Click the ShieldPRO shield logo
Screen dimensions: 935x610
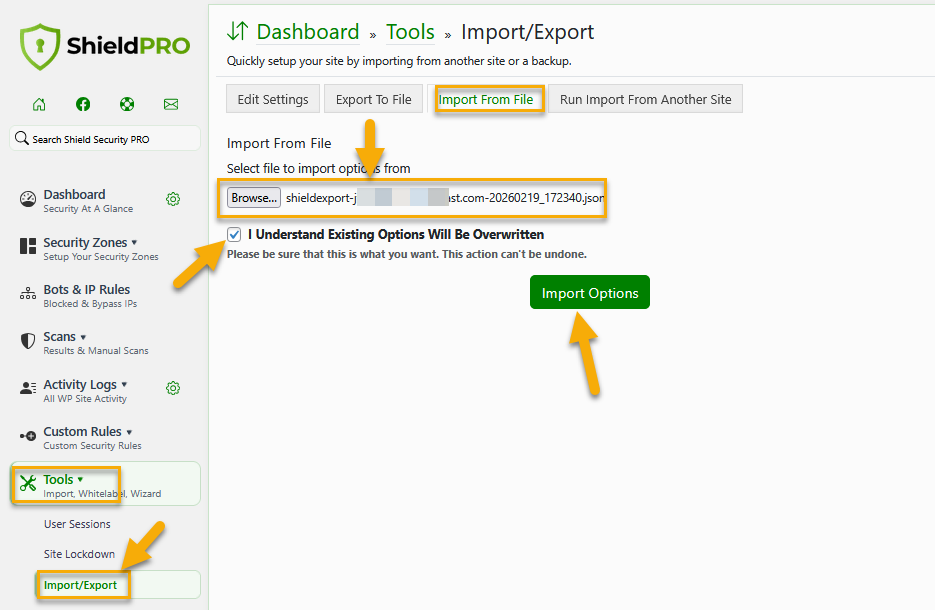[x=40, y=47]
